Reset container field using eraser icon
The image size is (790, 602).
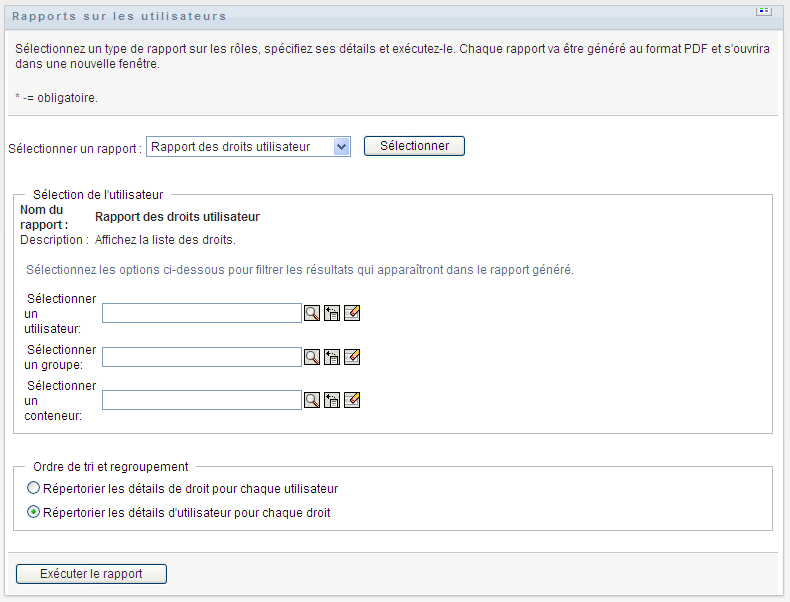[x=351, y=400]
